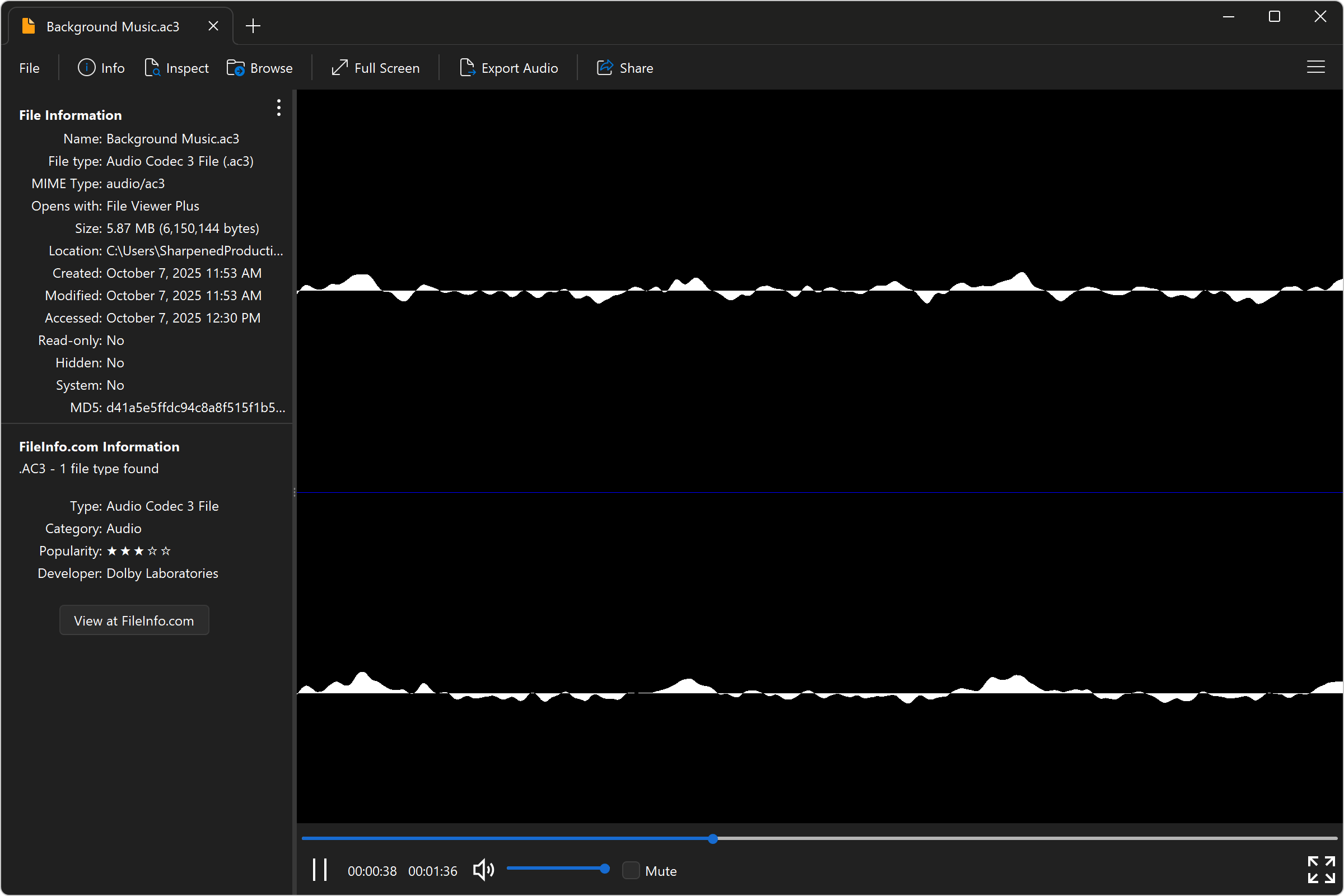Screen dimensions: 1344x896
Task: Maximize the application window
Action: click(1275, 17)
